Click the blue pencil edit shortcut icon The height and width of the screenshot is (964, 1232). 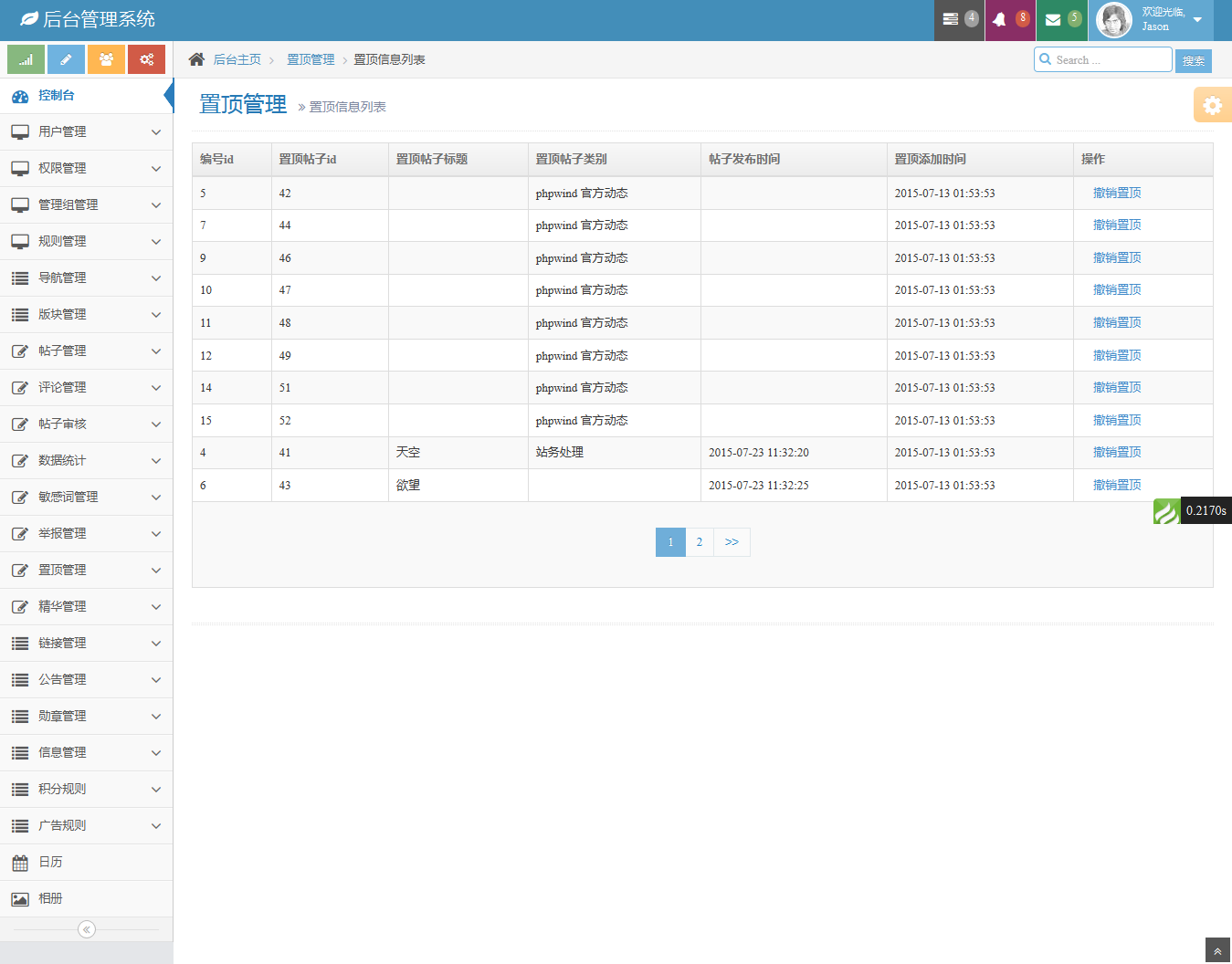coord(66,59)
